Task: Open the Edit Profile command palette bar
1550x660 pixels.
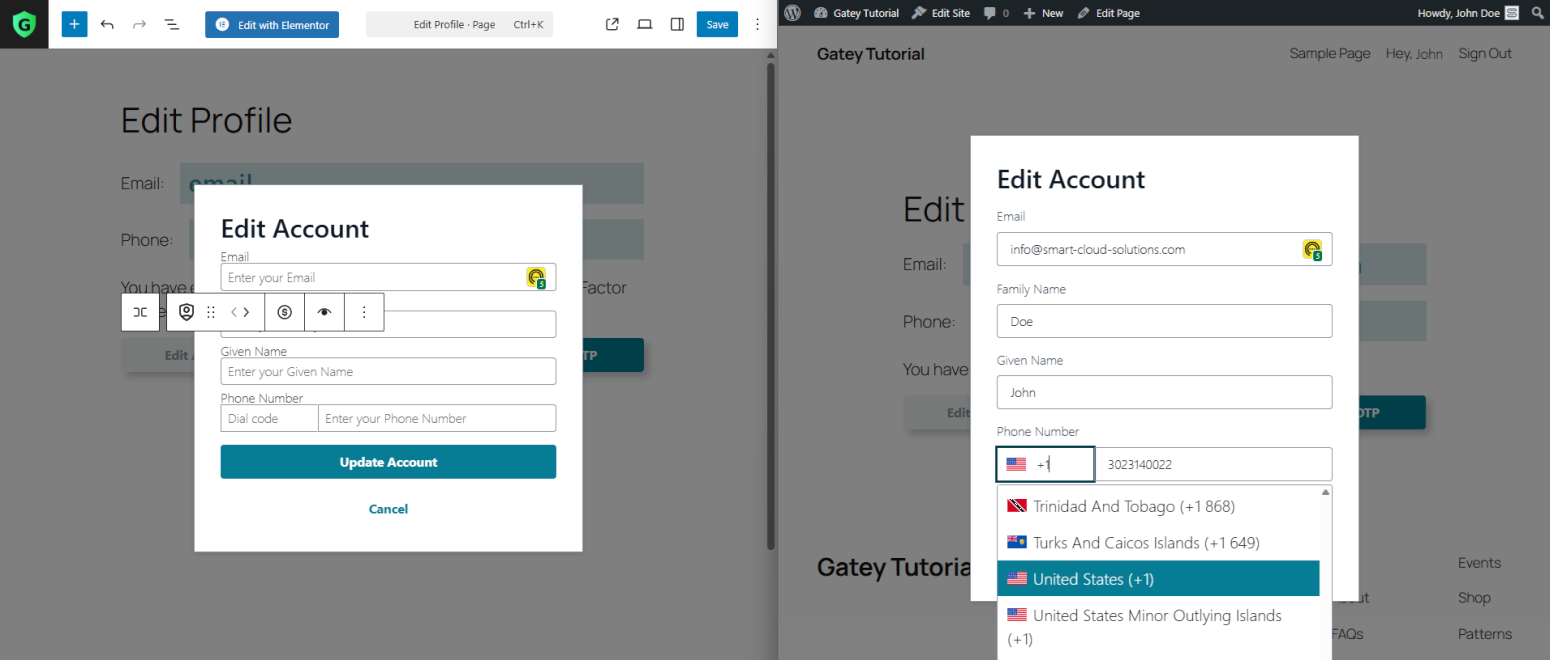Action: 459,24
